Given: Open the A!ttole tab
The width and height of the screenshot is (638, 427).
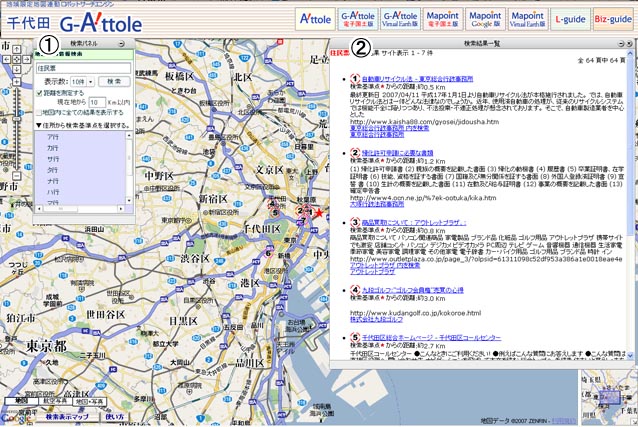Looking at the screenshot, I should tap(315, 19).
